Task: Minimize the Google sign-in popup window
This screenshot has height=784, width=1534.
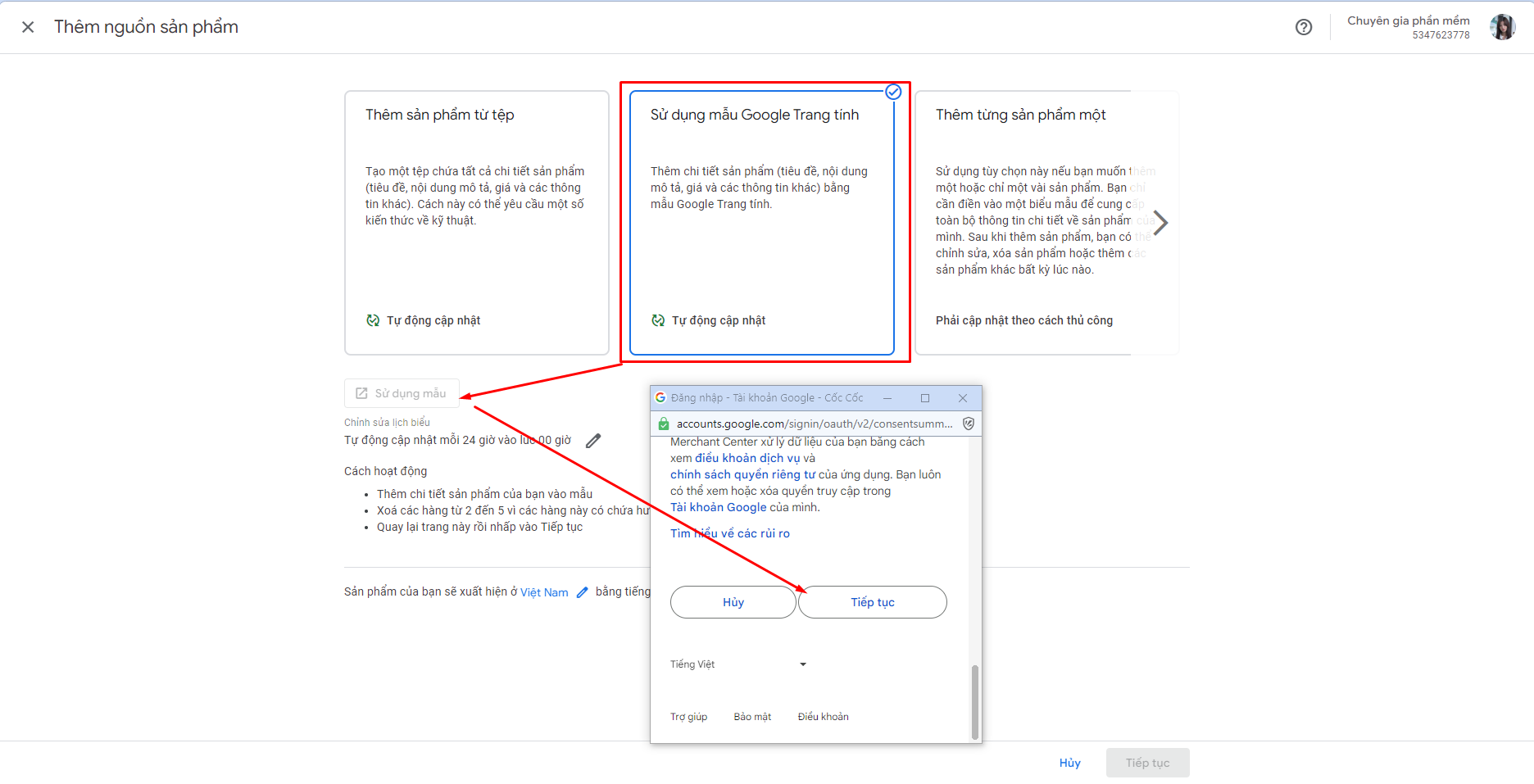Action: click(887, 398)
